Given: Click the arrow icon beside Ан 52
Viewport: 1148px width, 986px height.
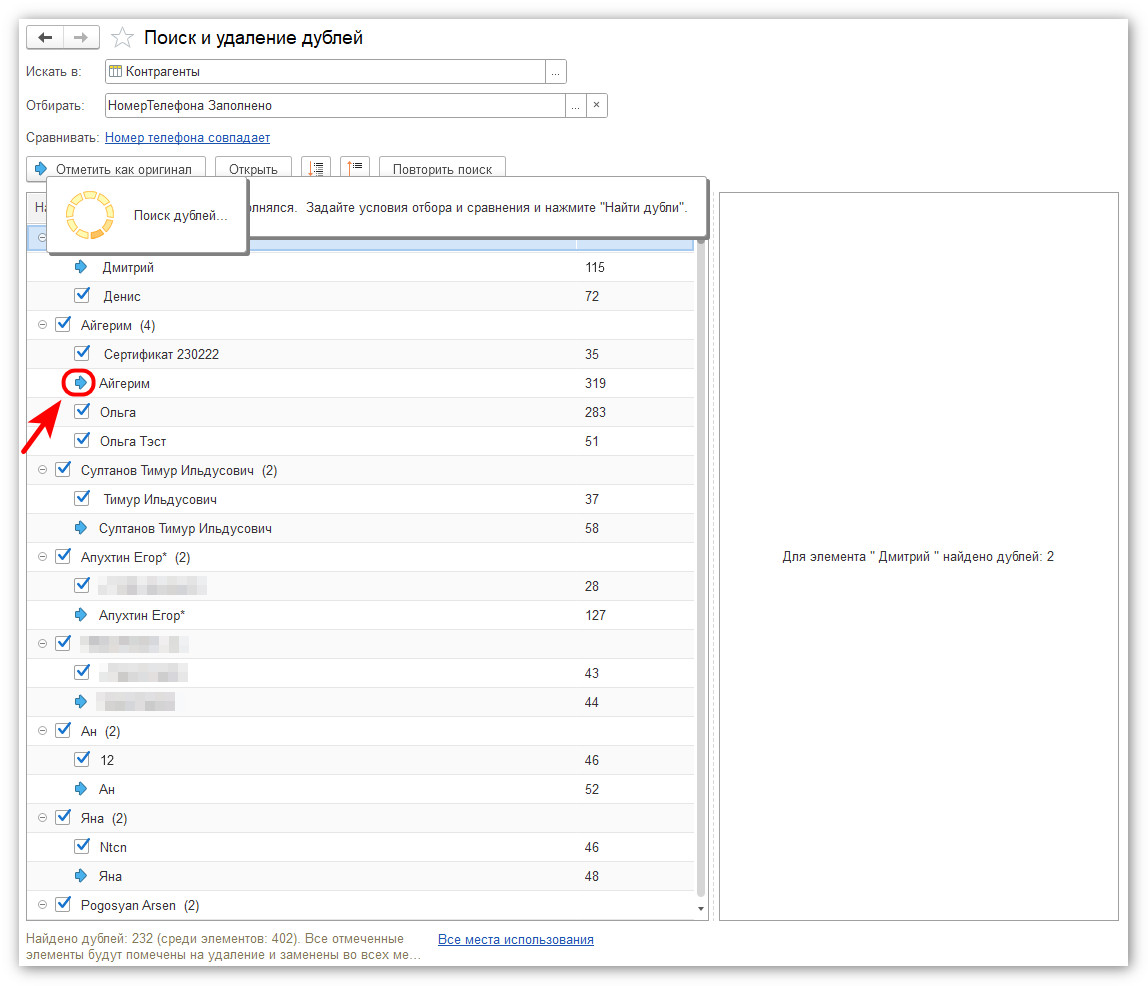Looking at the screenshot, I should (x=81, y=788).
